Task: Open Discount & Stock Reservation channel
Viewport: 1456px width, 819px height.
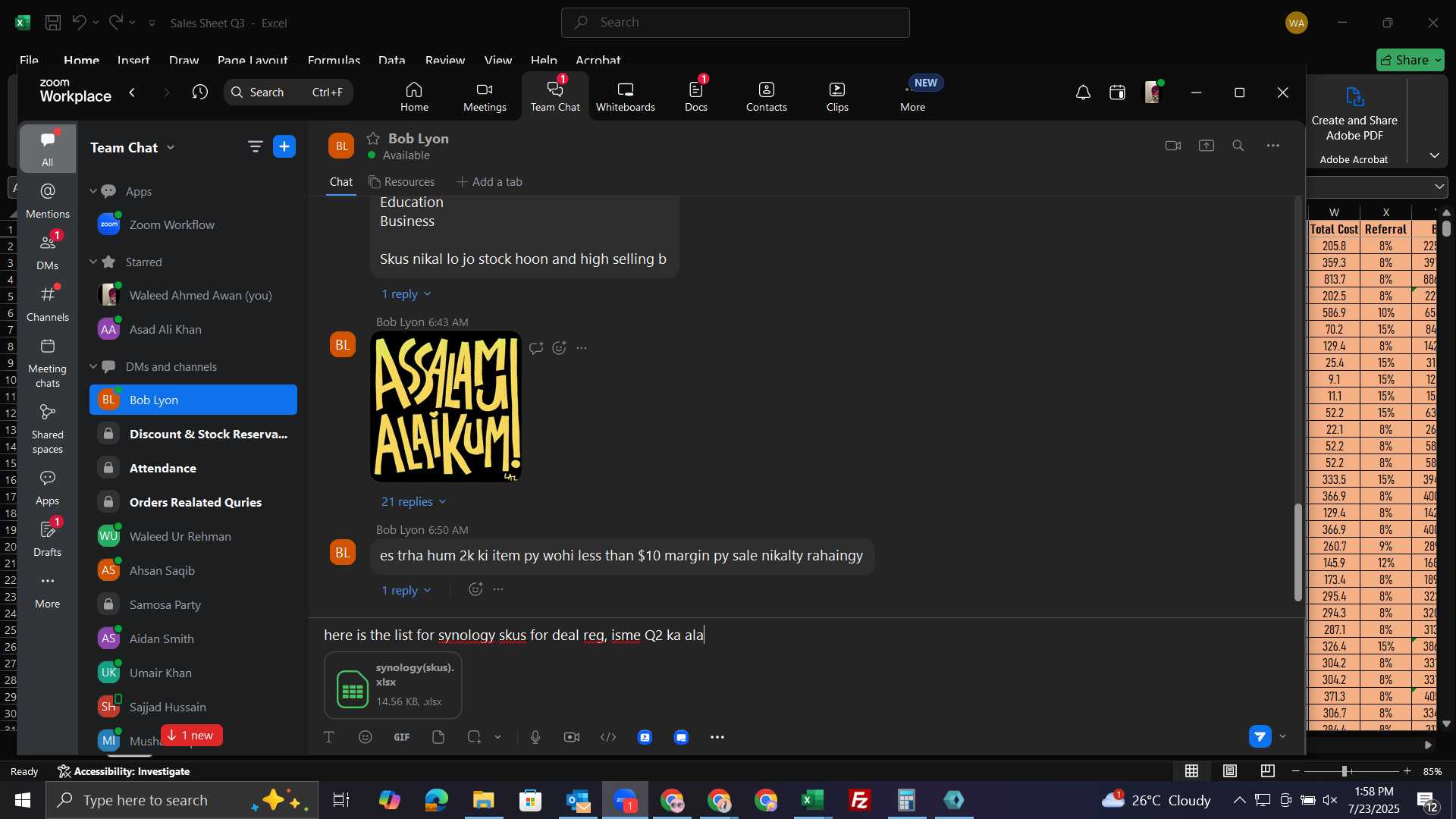Action: coord(193,434)
